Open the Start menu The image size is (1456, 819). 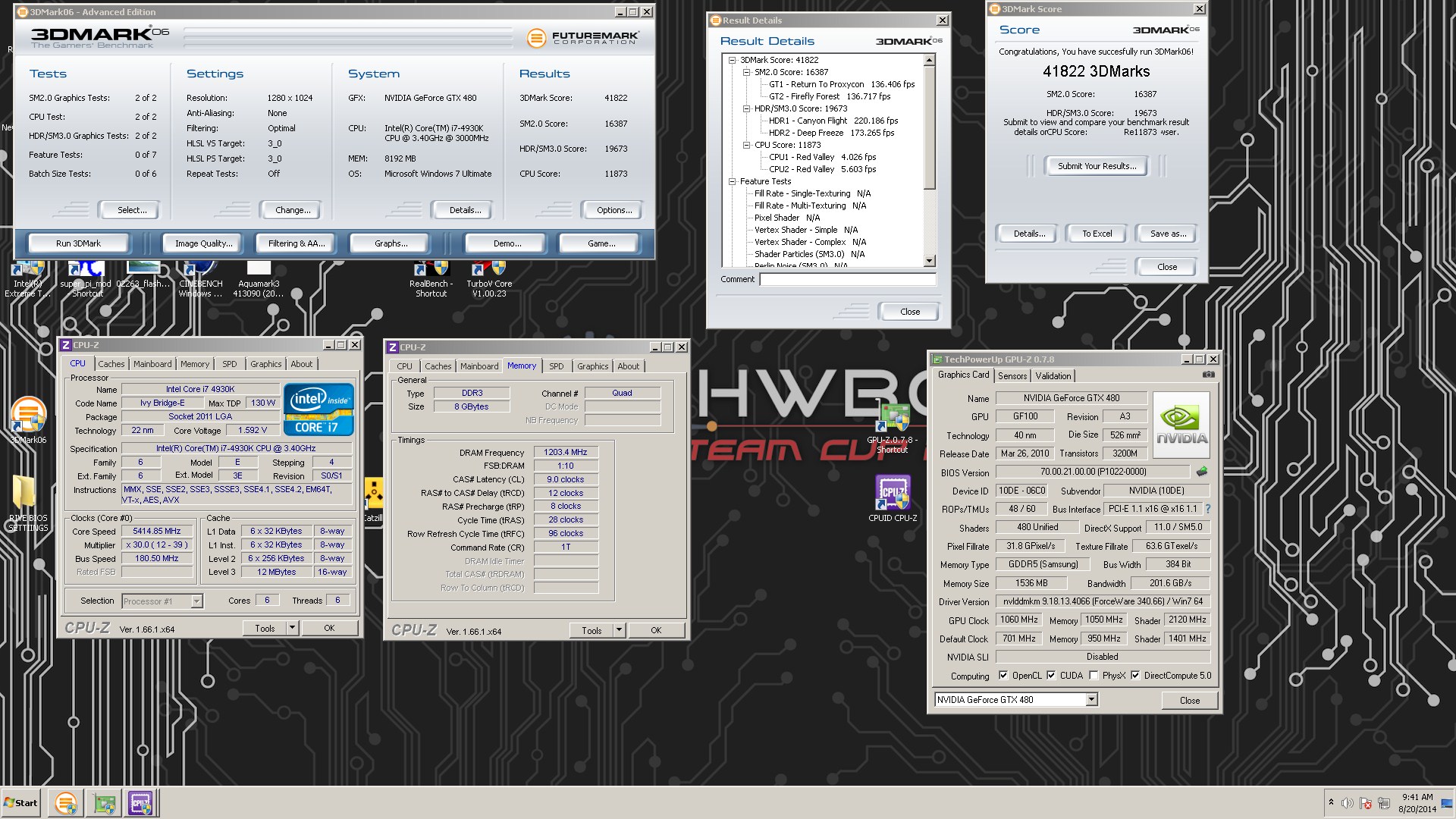click(x=21, y=803)
